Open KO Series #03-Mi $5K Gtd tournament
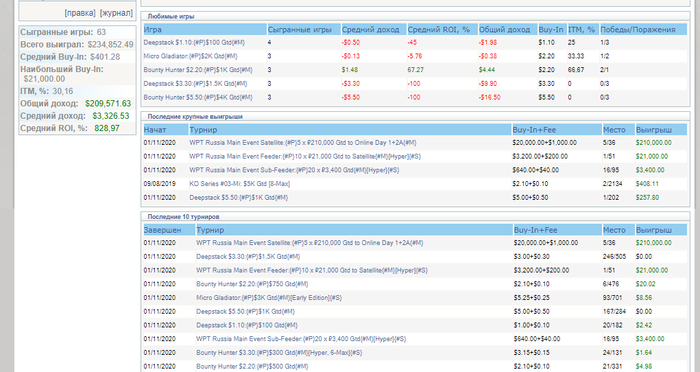Screen dimensions: 700x372 click(240, 184)
